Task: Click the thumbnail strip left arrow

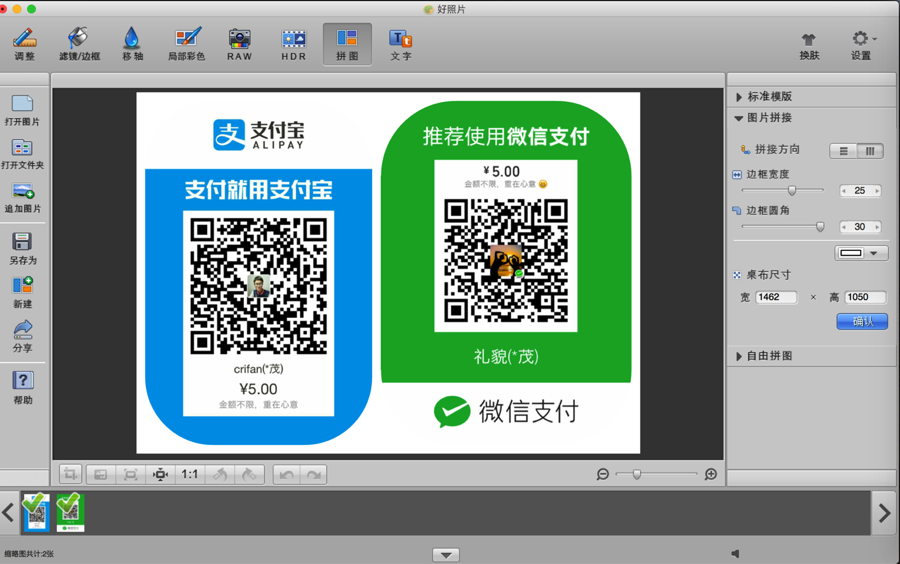Action: 8,512
